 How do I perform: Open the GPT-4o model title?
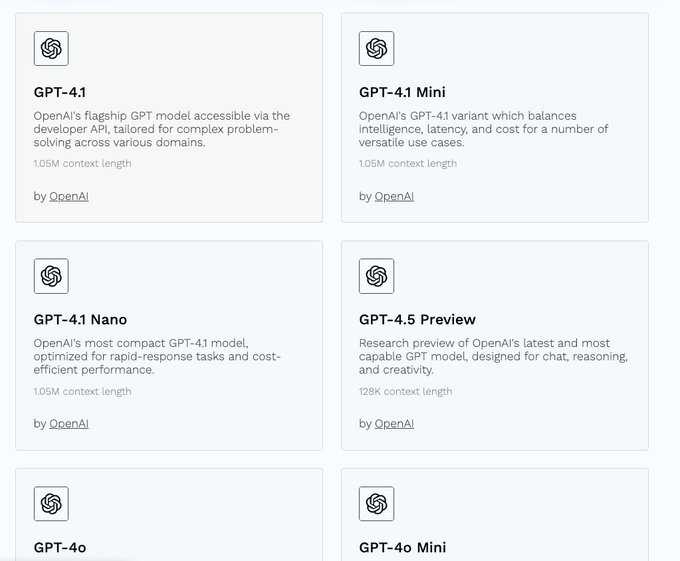[59, 547]
